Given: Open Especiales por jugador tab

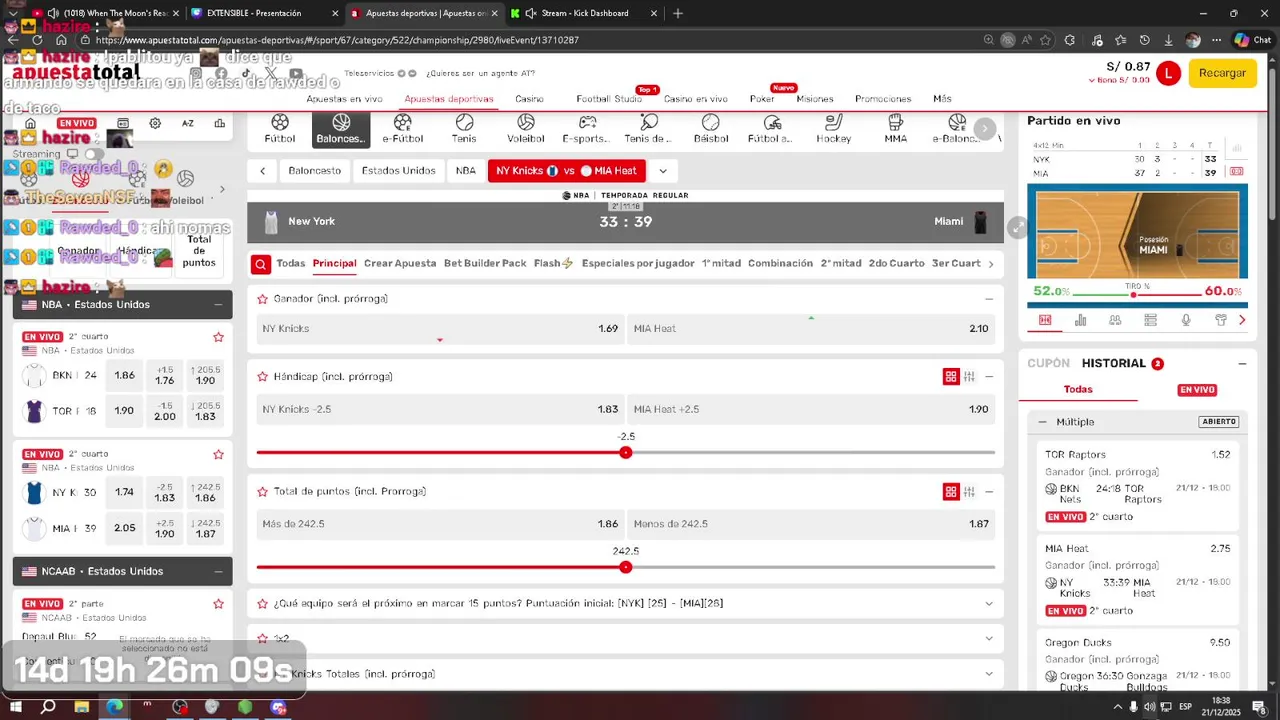Looking at the screenshot, I should [638, 264].
